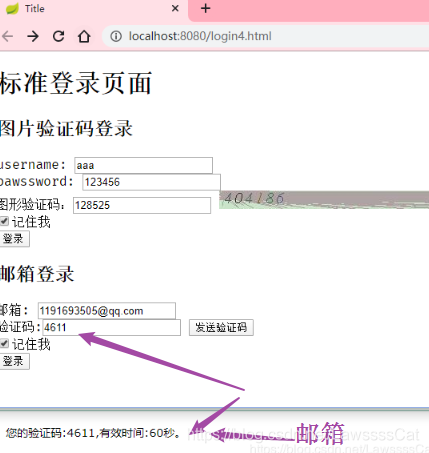Focus the 邮箱 field with 1191693505@qq.com
The height and width of the screenshot is (453, 429).
tap(107, 311)
